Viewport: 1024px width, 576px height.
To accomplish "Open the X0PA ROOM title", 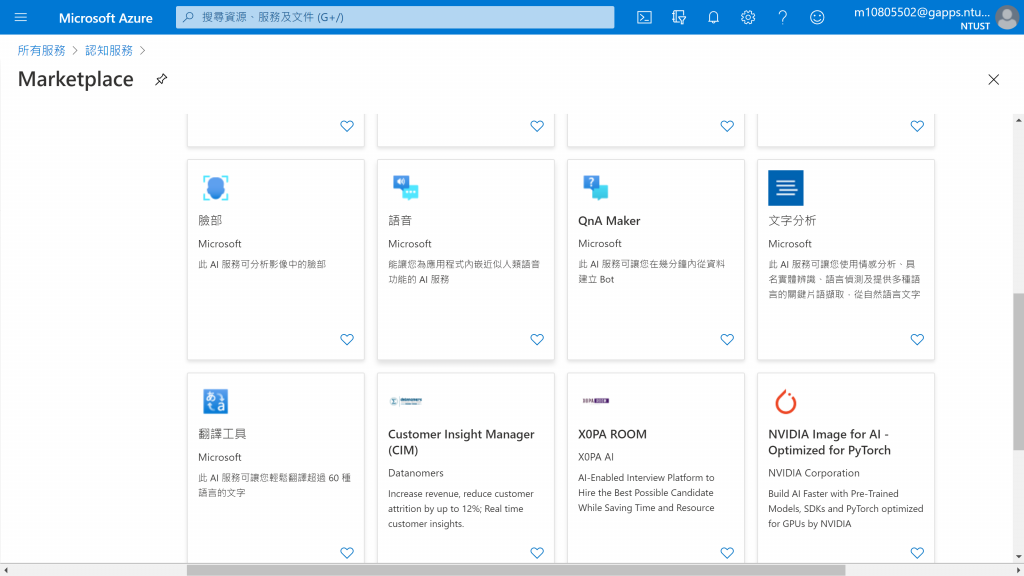I will click(x=612, y=434).
